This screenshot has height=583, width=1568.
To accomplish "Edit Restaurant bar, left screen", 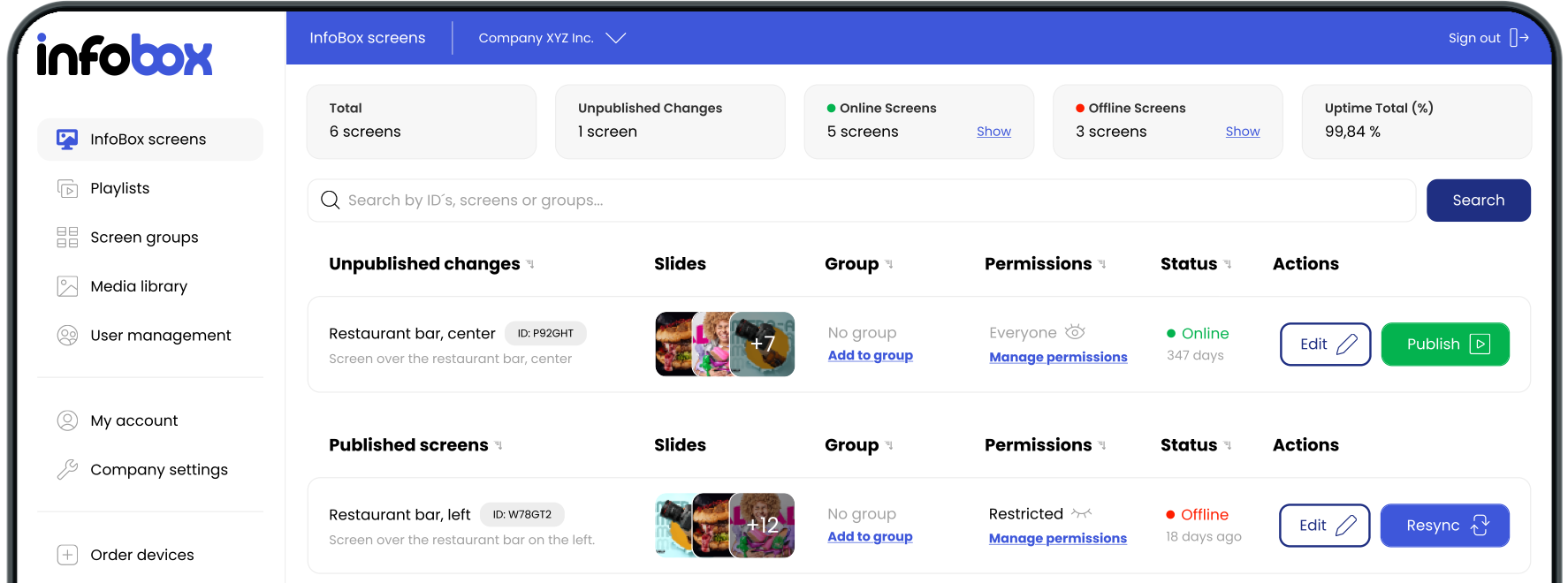I will tap(1325, 526).
